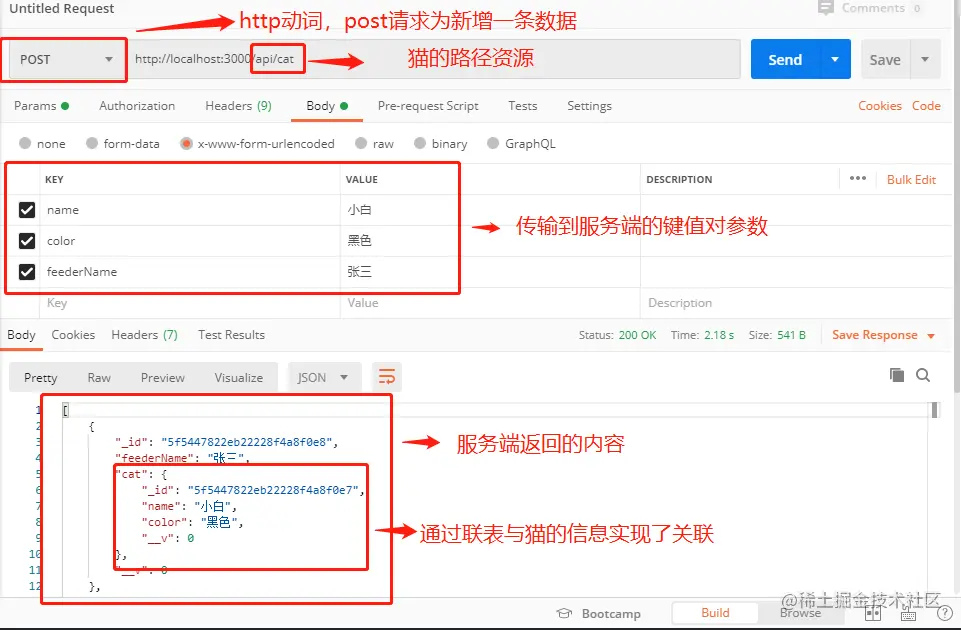Click the request URL field
This screenshot has width=961, height=630.
(435, 59)
